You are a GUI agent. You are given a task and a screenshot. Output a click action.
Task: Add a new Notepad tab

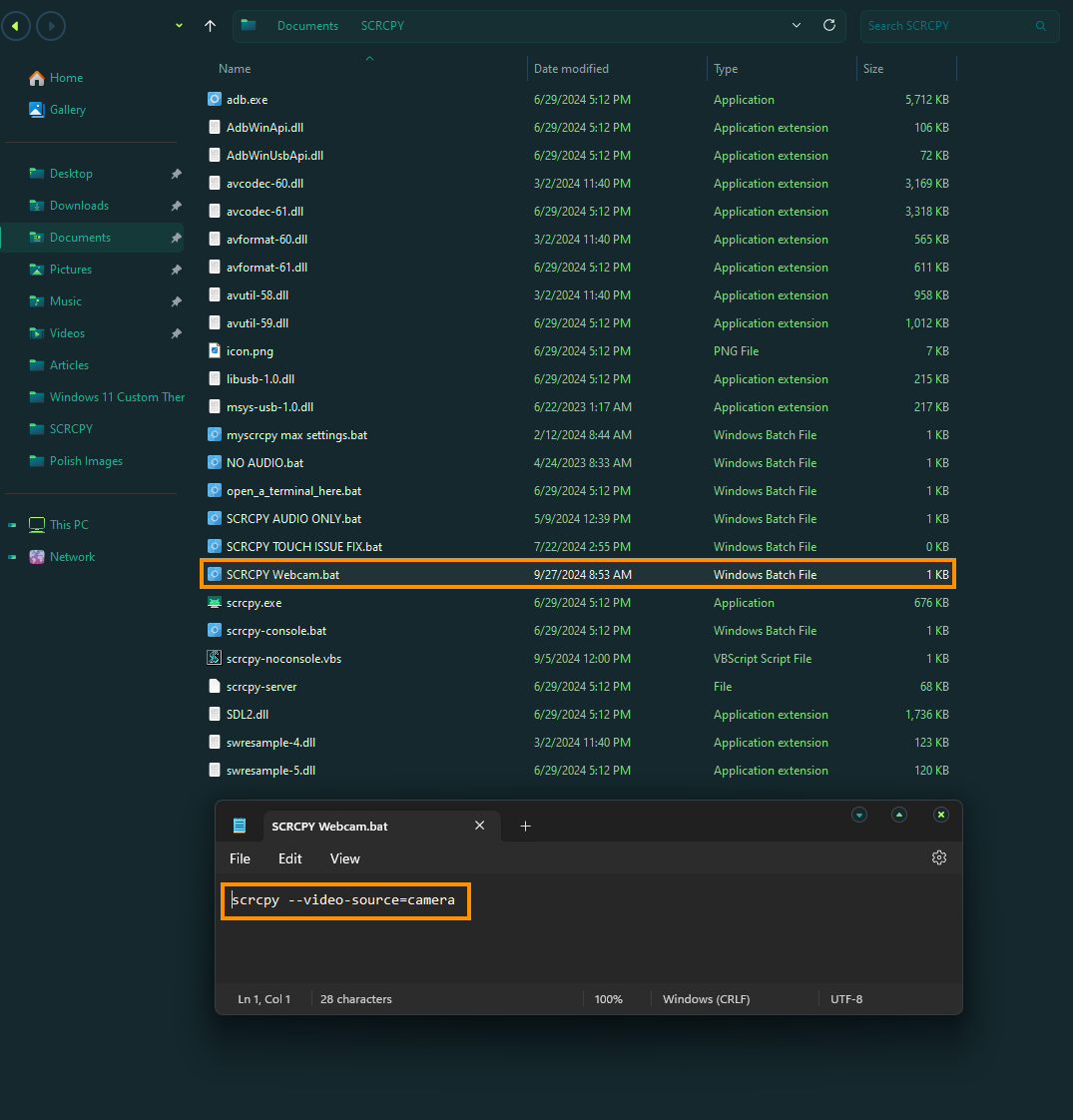(525, 827)
